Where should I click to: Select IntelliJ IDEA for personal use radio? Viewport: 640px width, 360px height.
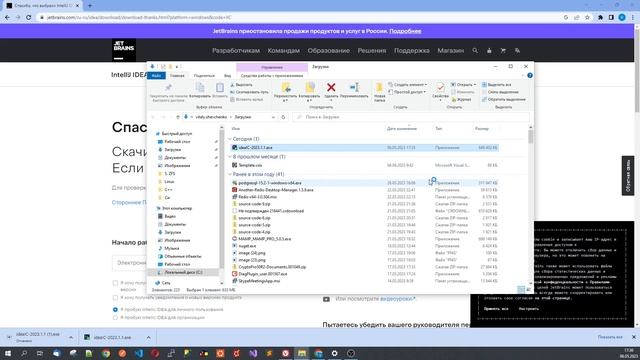click(115, 310)
